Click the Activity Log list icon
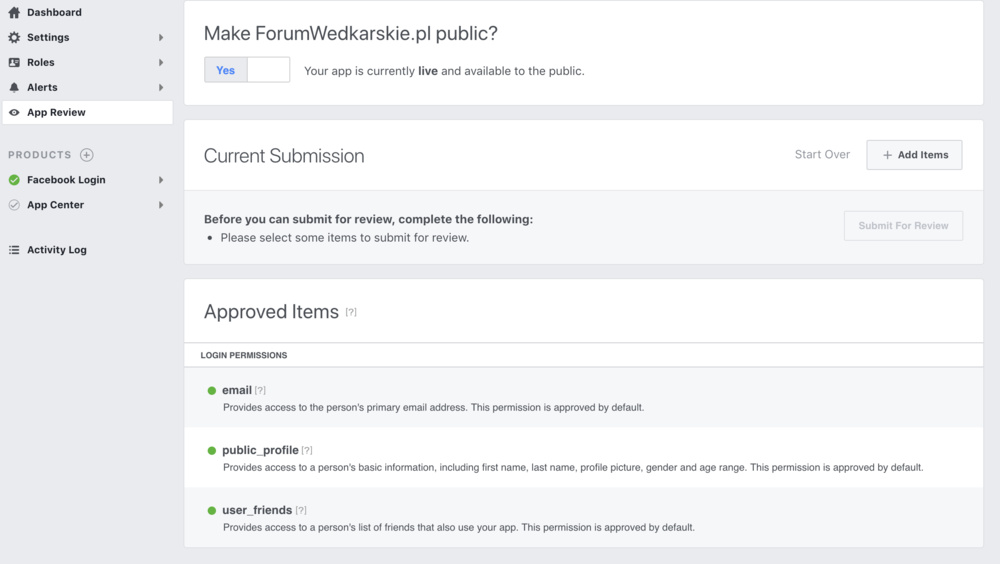The height and width of the screenshot is (564, 1000). point(14,250)
